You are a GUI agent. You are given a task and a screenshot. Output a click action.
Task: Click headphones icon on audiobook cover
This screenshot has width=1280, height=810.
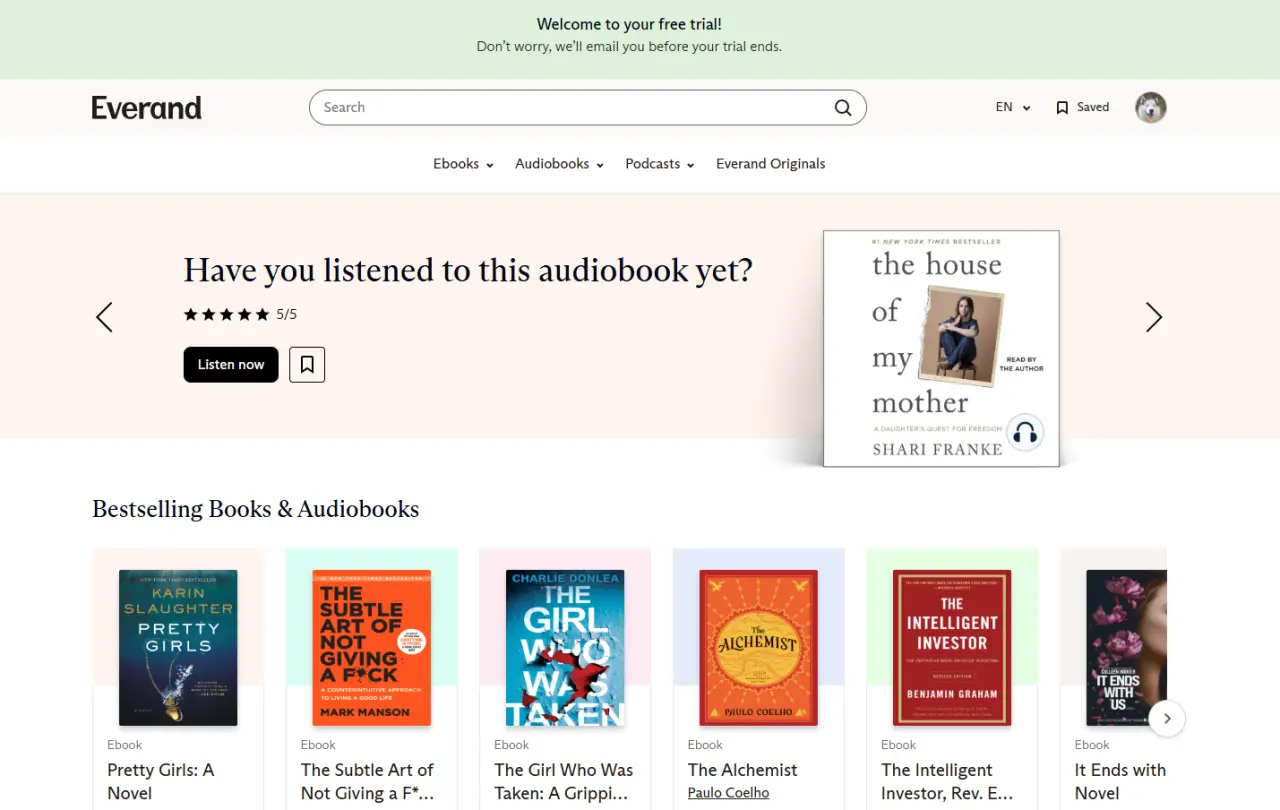click(1024, 433)
